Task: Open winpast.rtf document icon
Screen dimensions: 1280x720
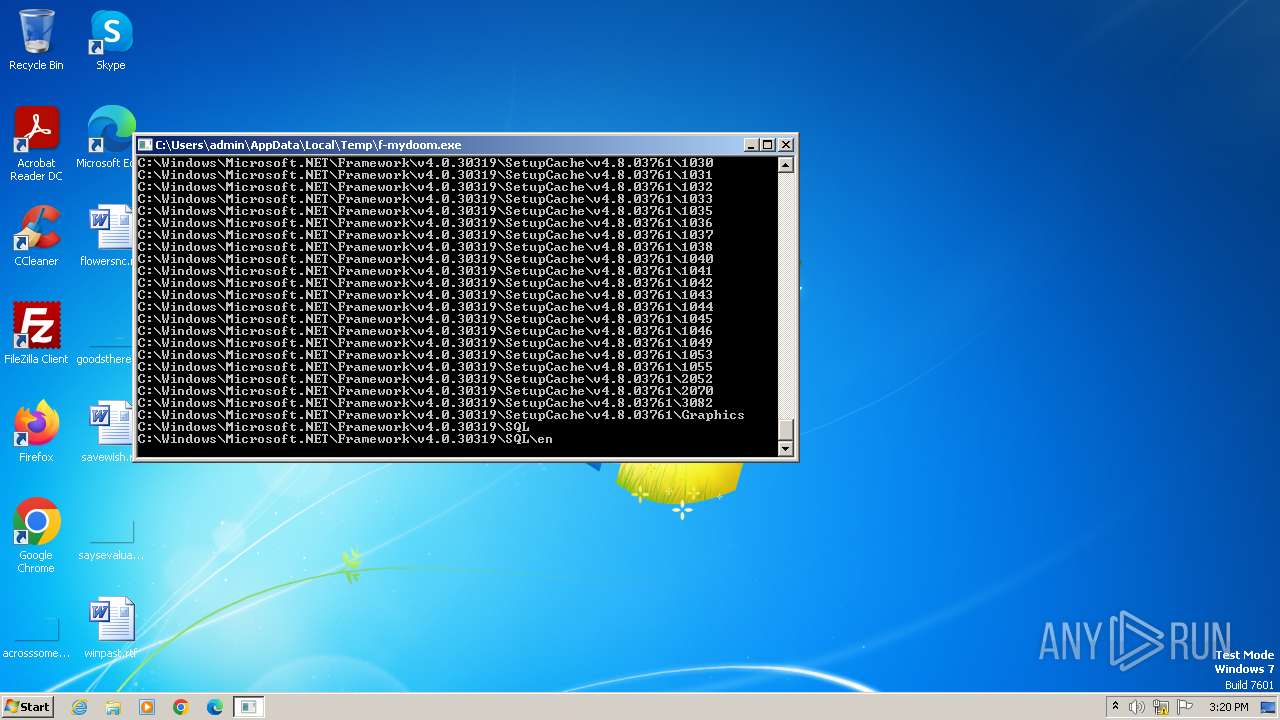Action: tap(111, 628)
